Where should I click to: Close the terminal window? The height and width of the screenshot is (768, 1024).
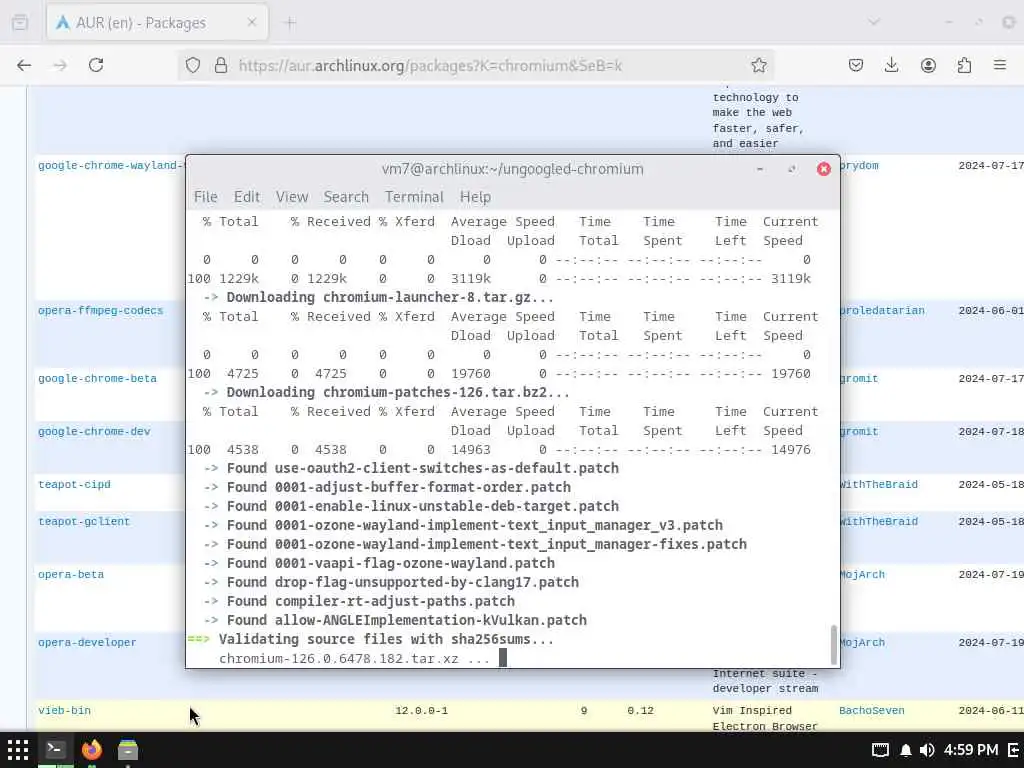point(824,169)
